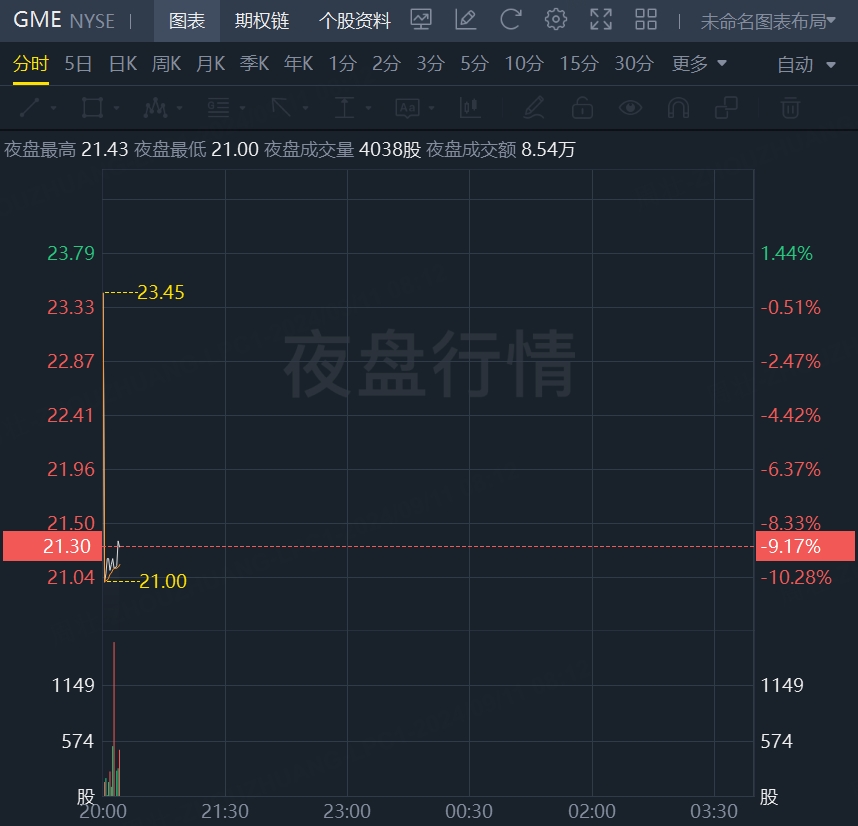Screen dimensions: 858x826
Task: Select the 15分 timeframe
Action: 579,64
